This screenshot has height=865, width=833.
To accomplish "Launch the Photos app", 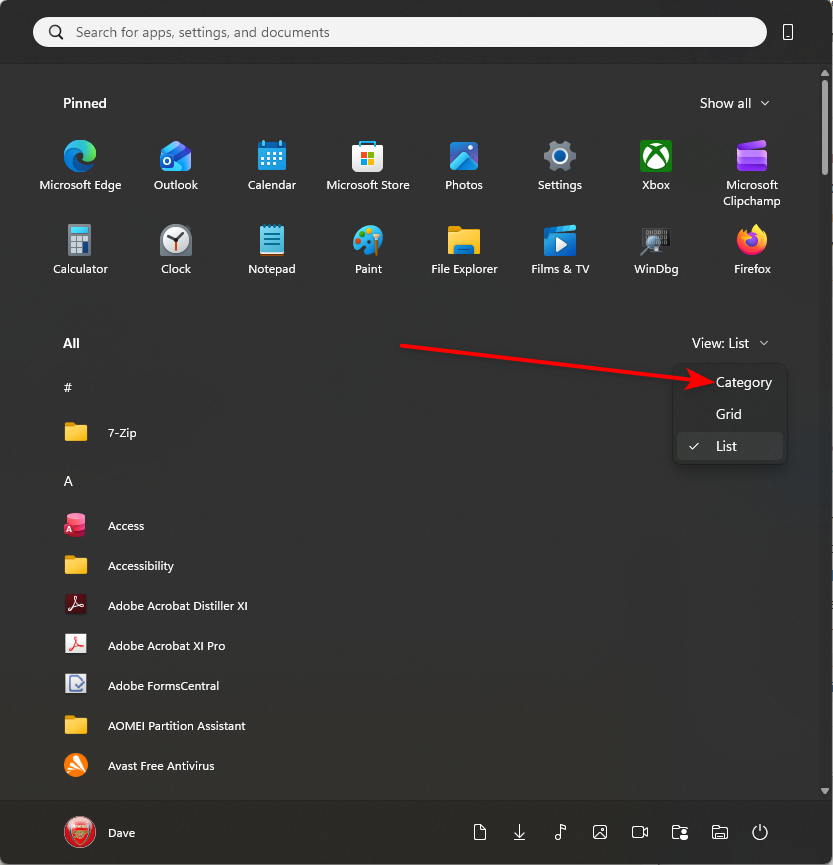I will pos(463,165).
